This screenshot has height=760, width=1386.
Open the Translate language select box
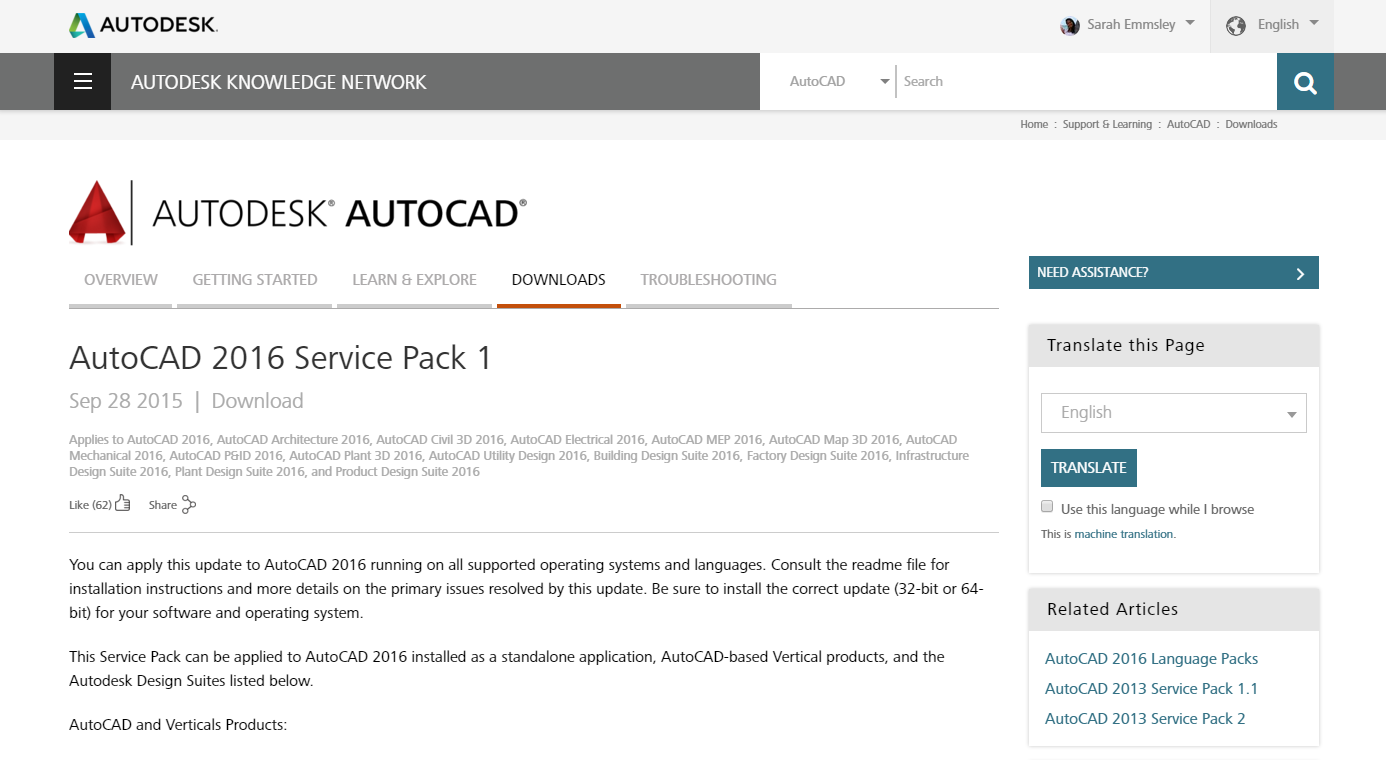pyautogui.click(x=1174, y=413)
